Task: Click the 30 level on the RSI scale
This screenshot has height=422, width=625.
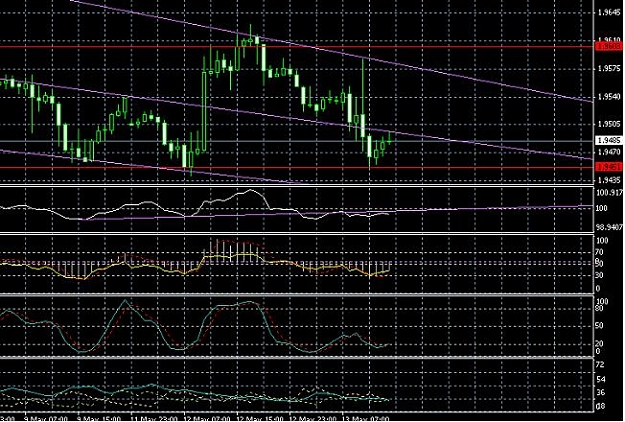Action: click(x=599, y=275)
